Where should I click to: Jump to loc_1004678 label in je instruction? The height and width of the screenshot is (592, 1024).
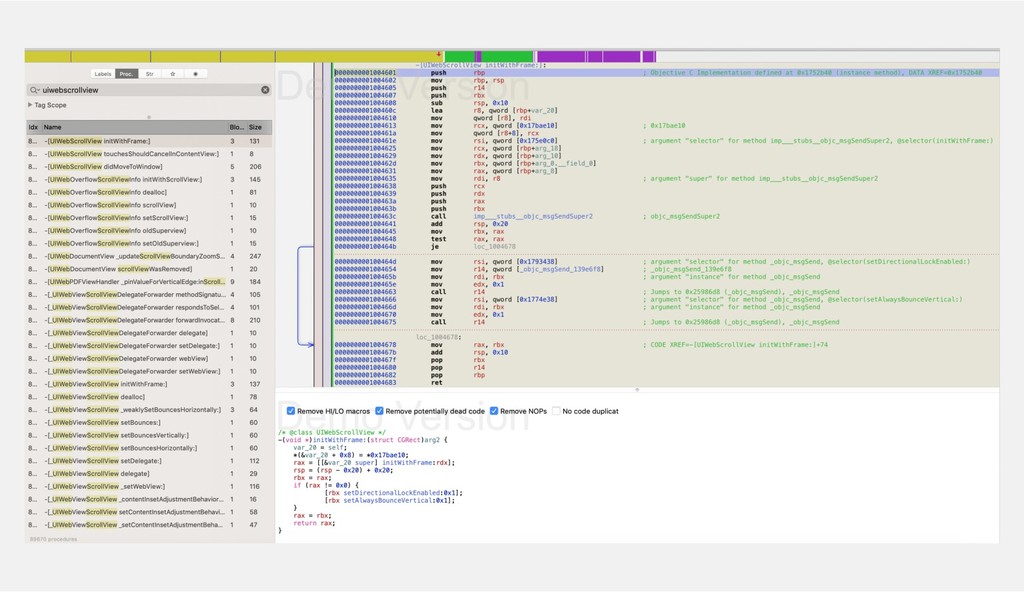[x=494, y=246]
